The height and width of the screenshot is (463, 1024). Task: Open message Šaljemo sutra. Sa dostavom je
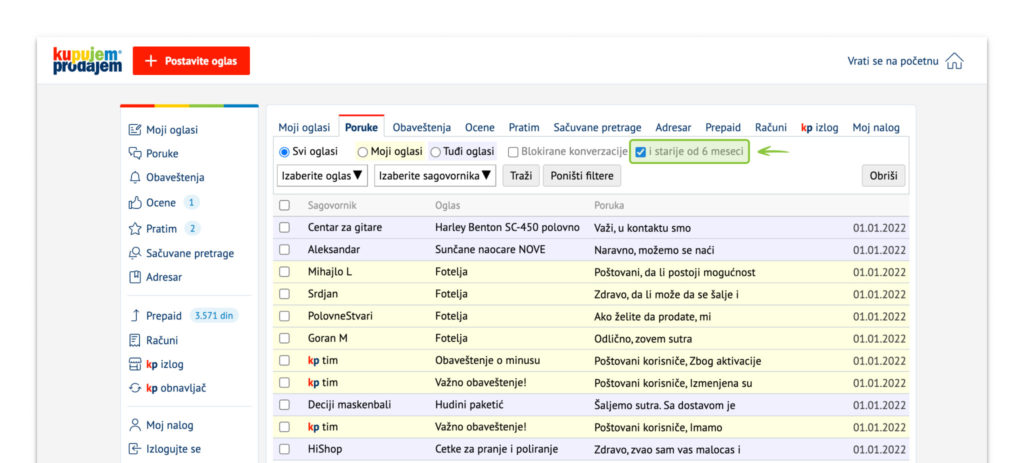pyautogui.click(x=665, y=405)
